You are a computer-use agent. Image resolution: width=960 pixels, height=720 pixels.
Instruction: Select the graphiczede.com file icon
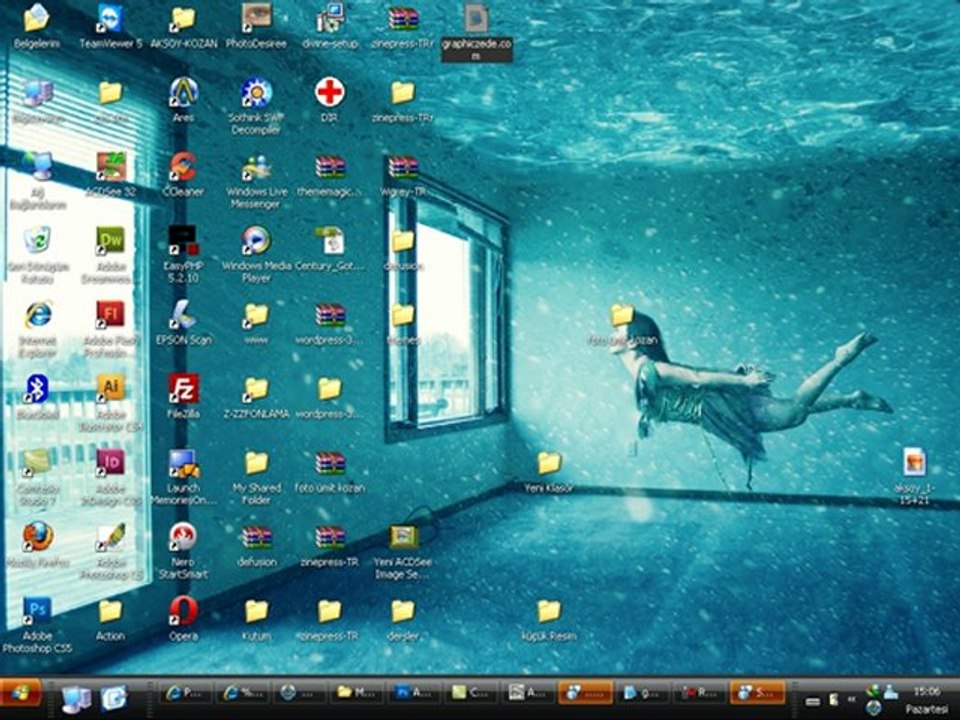pyautogui.click(x=476, y=19)
